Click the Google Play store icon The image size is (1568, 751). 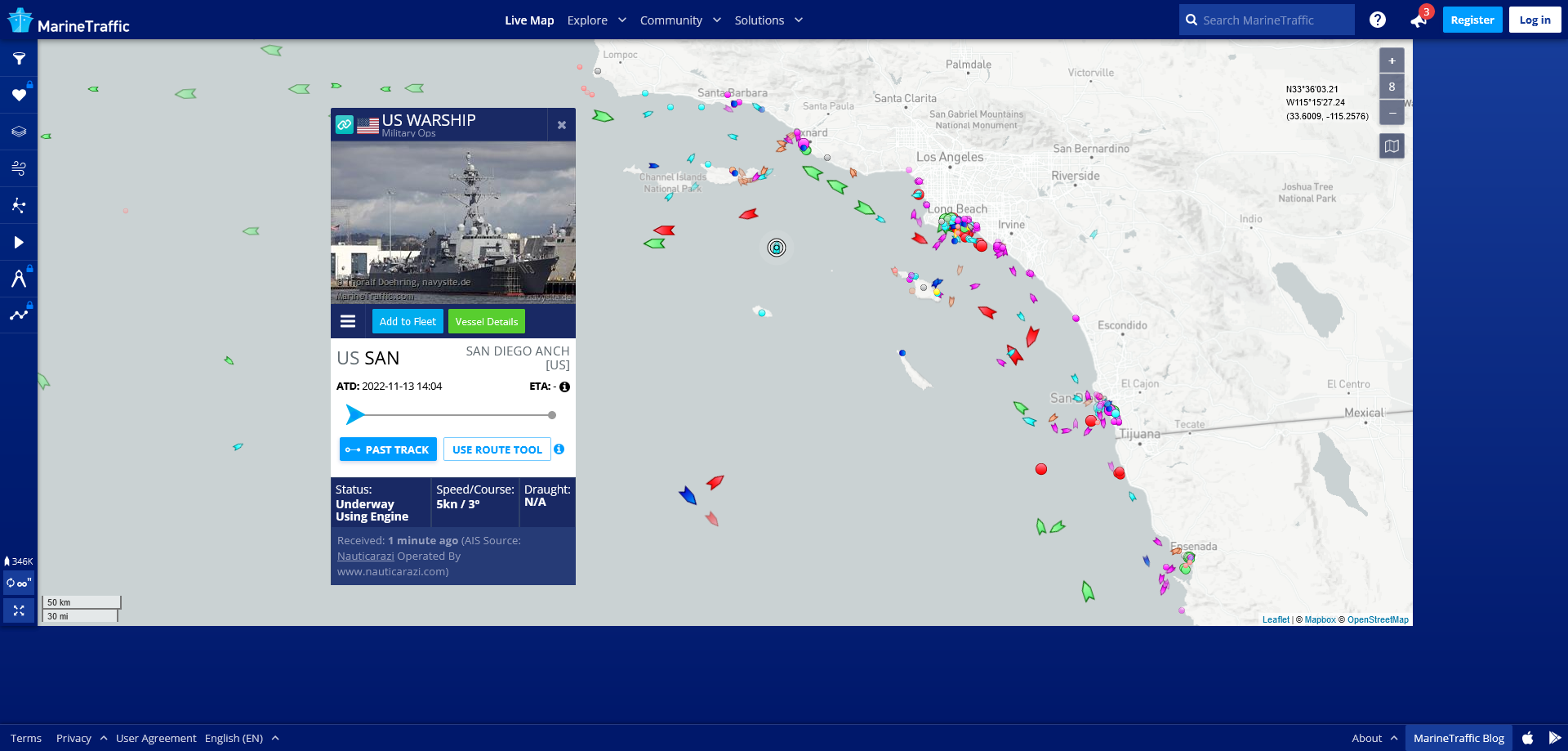(x=1555, y=738)
